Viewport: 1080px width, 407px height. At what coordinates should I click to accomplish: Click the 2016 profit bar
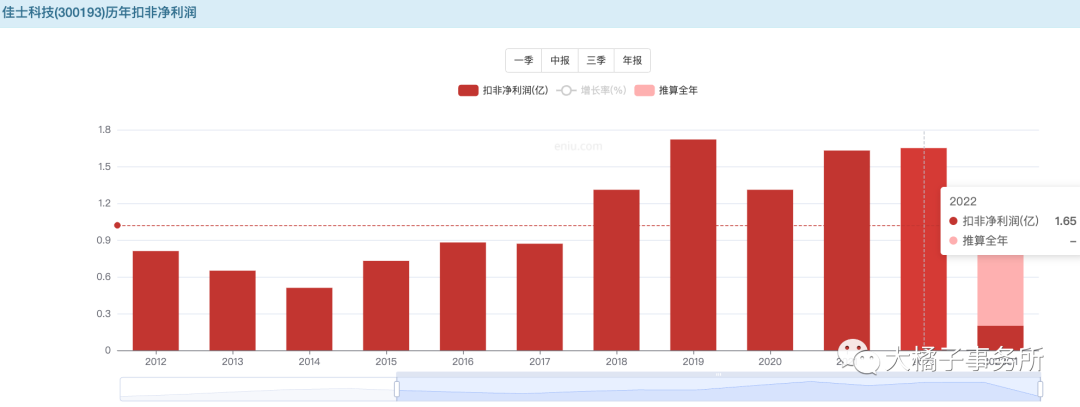pos(463,296)
